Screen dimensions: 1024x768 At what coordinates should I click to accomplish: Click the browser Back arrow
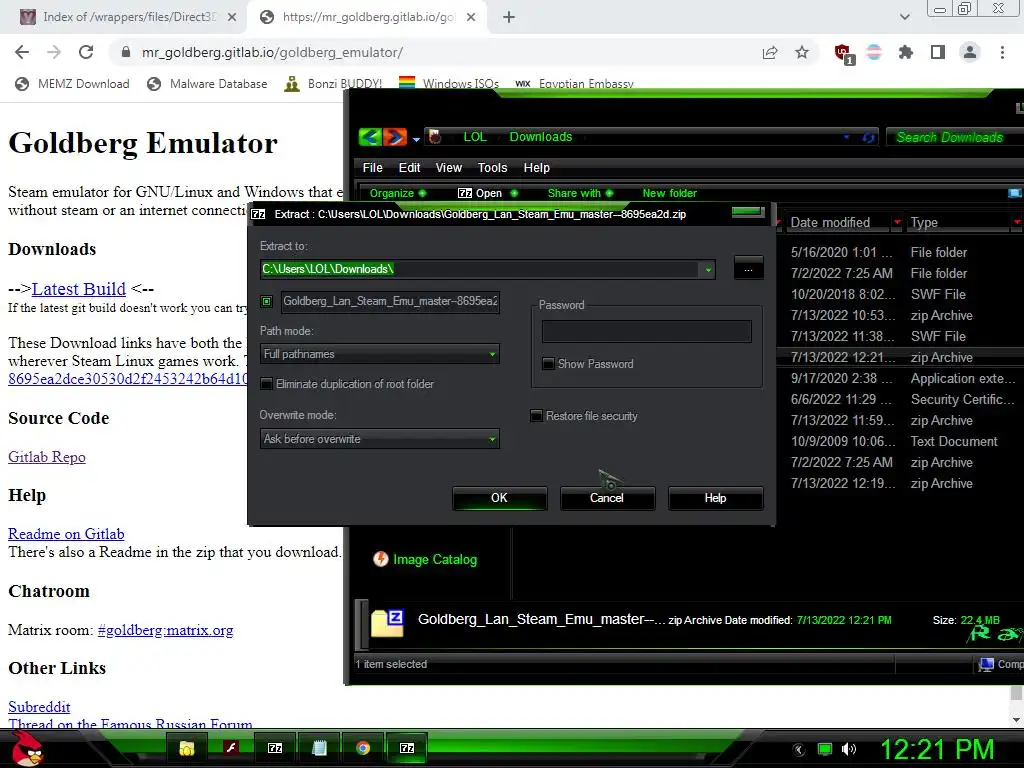[22, 52]
